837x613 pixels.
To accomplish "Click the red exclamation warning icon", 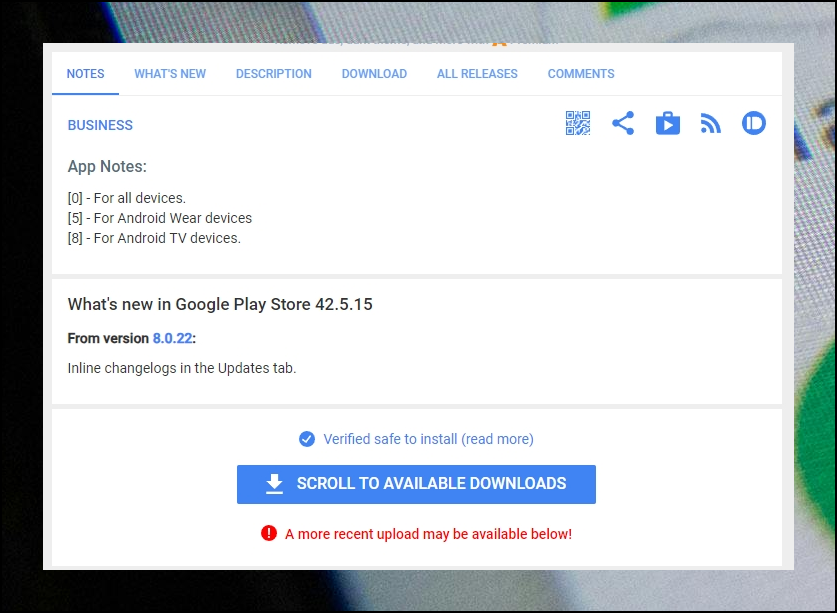I will tap(269, 533).
